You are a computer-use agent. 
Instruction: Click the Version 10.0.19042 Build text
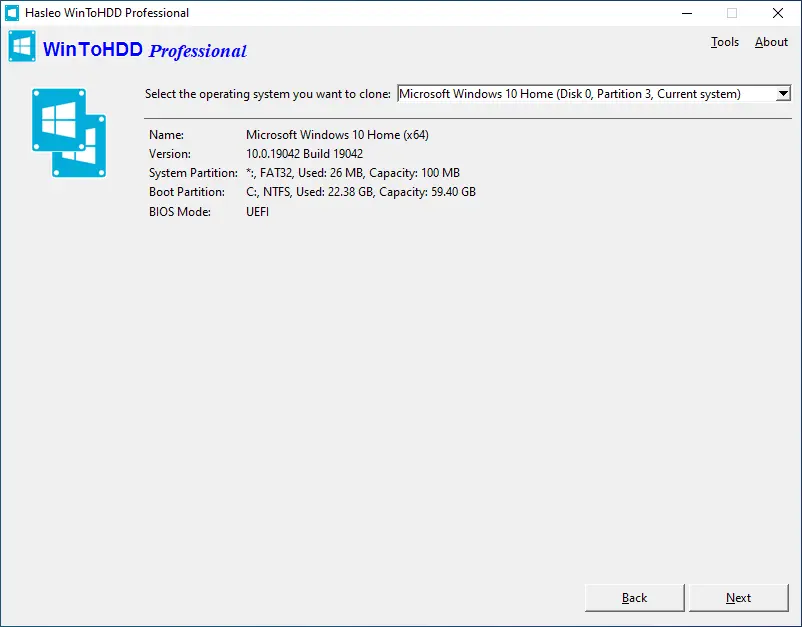click(304, 154)
